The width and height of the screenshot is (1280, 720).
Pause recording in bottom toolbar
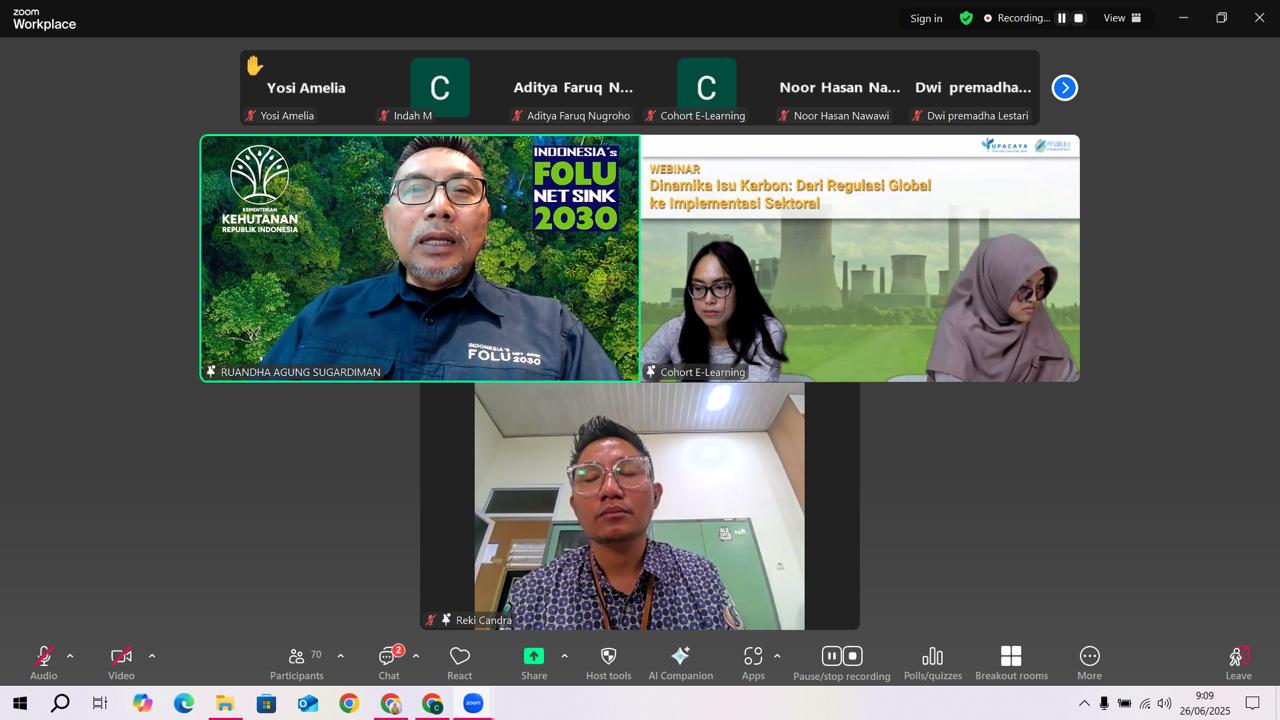pos(831,656)
